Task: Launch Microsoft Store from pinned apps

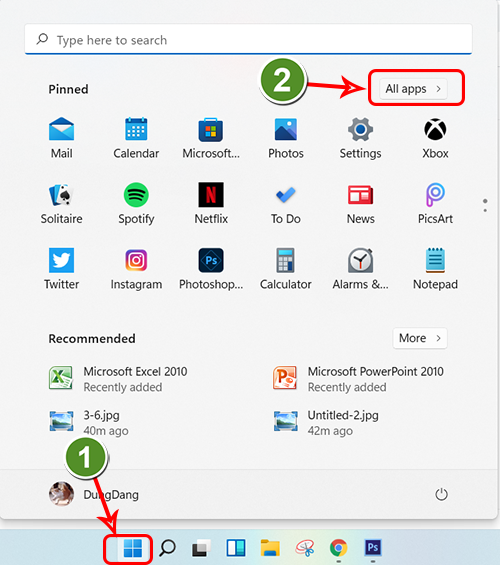Action: (x=211, y=137)
